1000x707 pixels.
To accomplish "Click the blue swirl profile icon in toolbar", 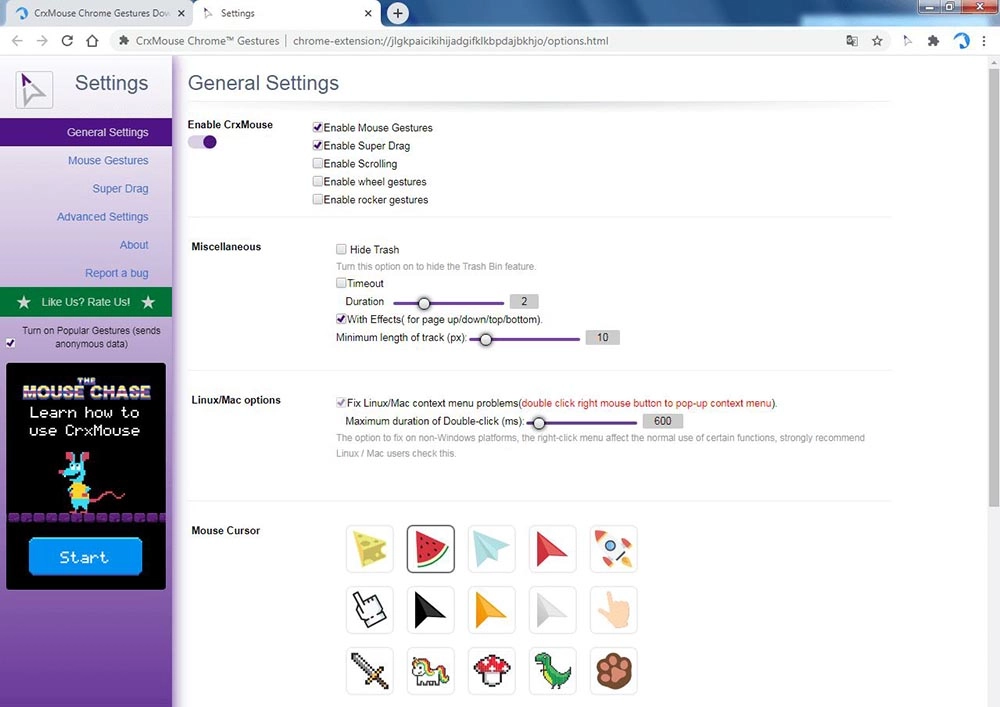I will [x=961, y=41].
